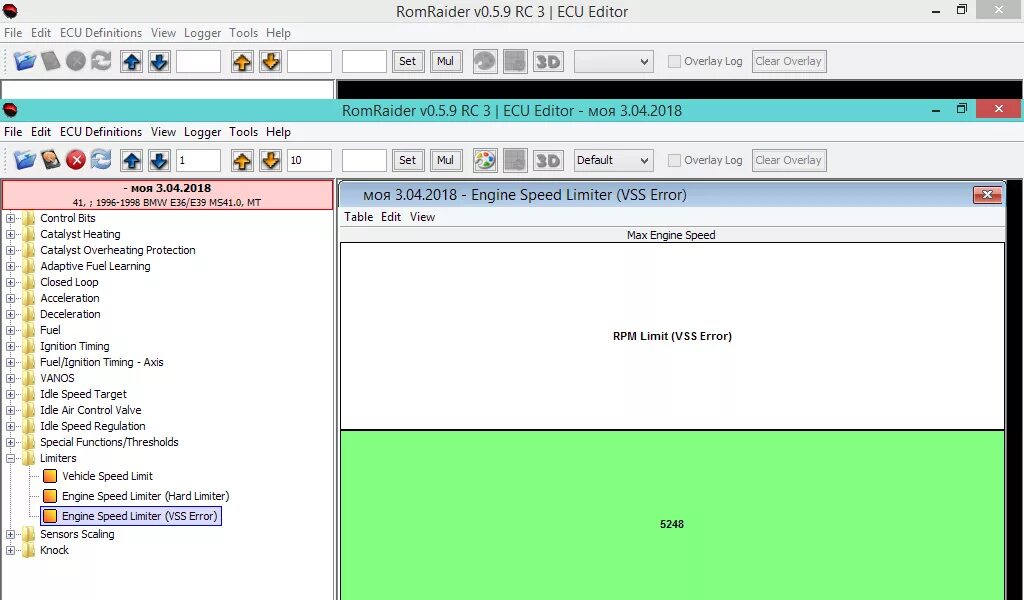Screen dimensions: 1024x600
Task: Expand the Catalyst Heating folder
Action: [10, 234]
